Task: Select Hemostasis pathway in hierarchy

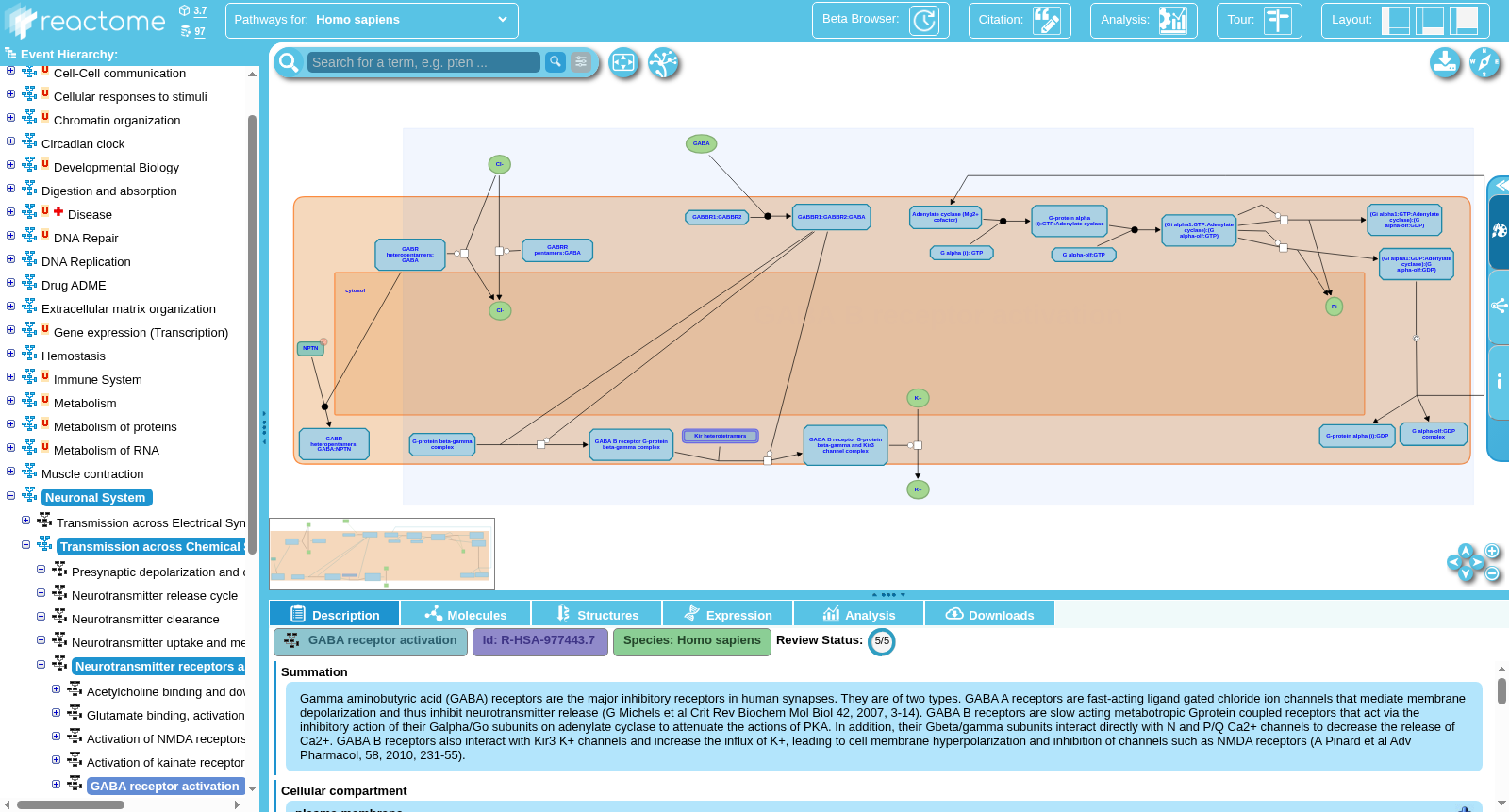Action: pos(74,356)
